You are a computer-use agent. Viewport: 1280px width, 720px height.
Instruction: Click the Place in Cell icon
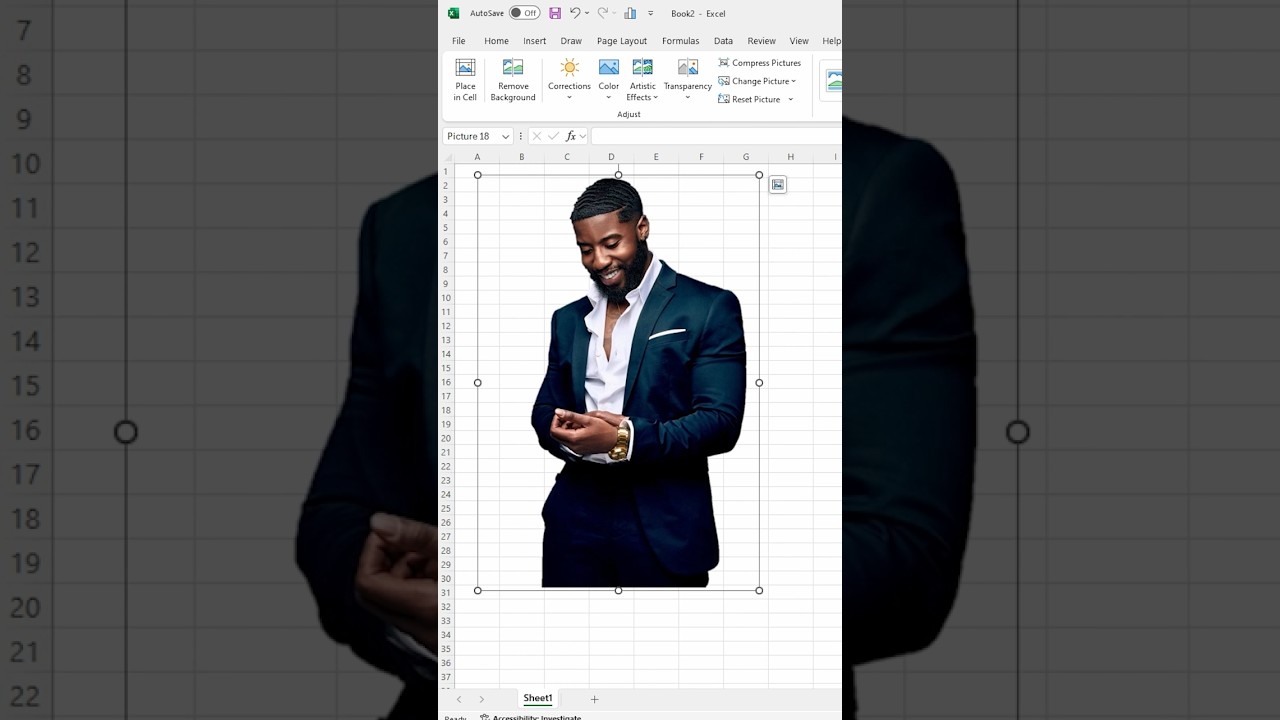465,67
